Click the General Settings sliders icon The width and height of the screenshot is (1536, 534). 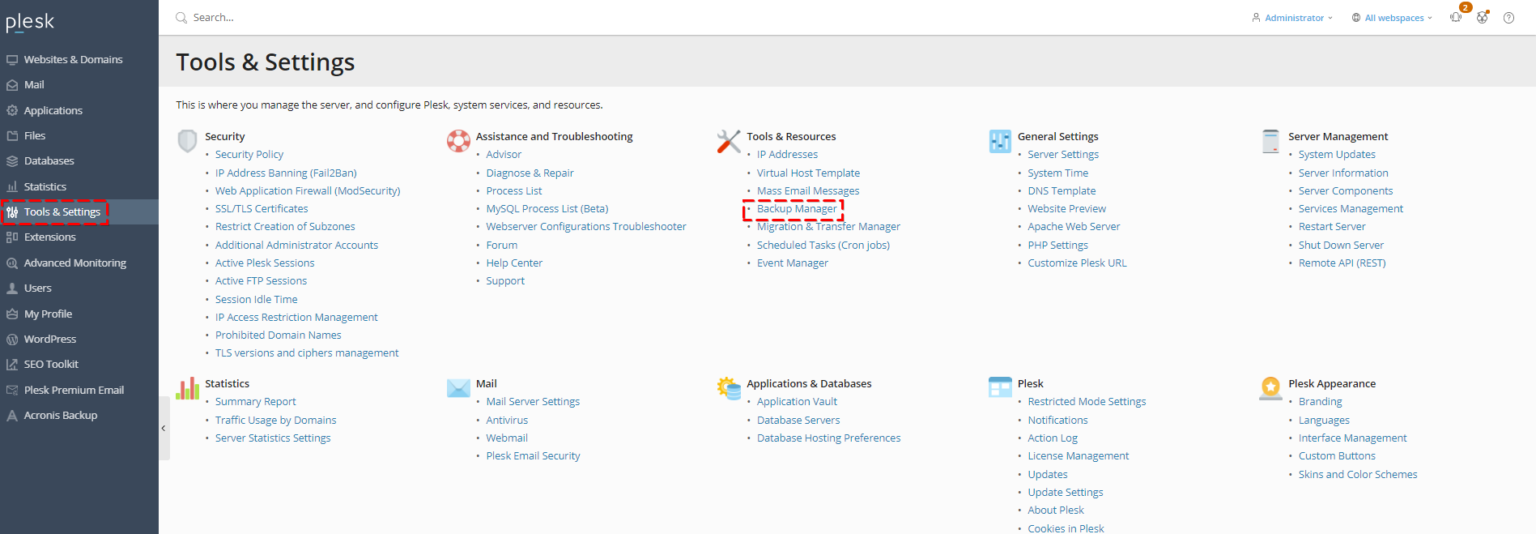1000,141
